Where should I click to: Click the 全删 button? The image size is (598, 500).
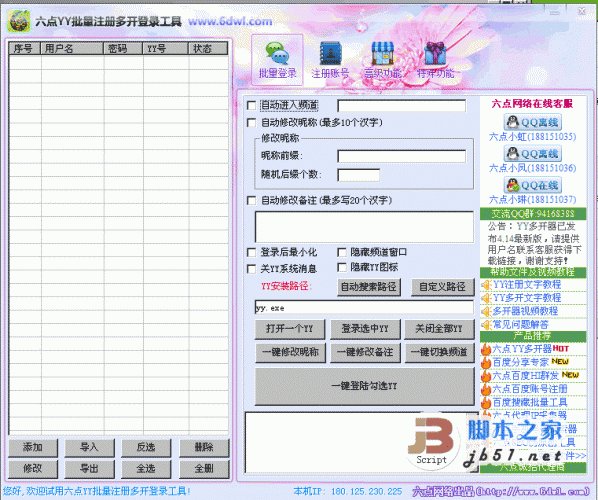pos(204,469)
